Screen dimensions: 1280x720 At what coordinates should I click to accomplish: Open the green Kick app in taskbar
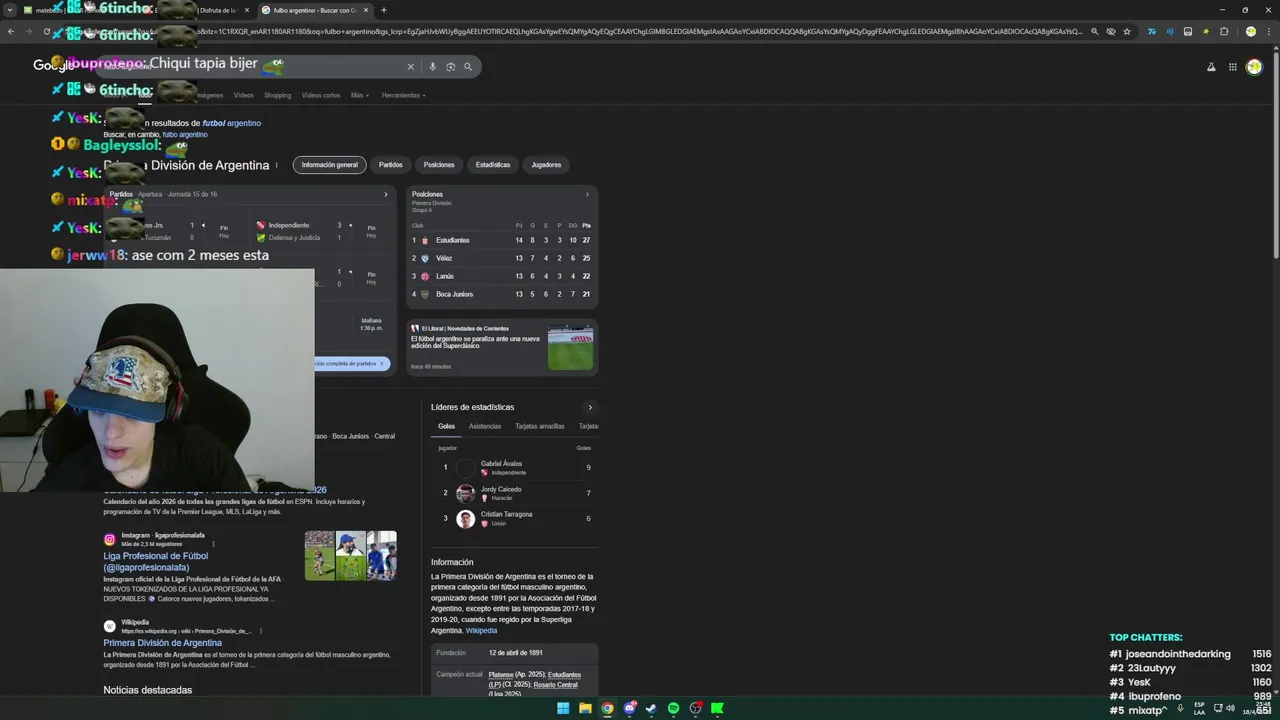click(717, 708)
